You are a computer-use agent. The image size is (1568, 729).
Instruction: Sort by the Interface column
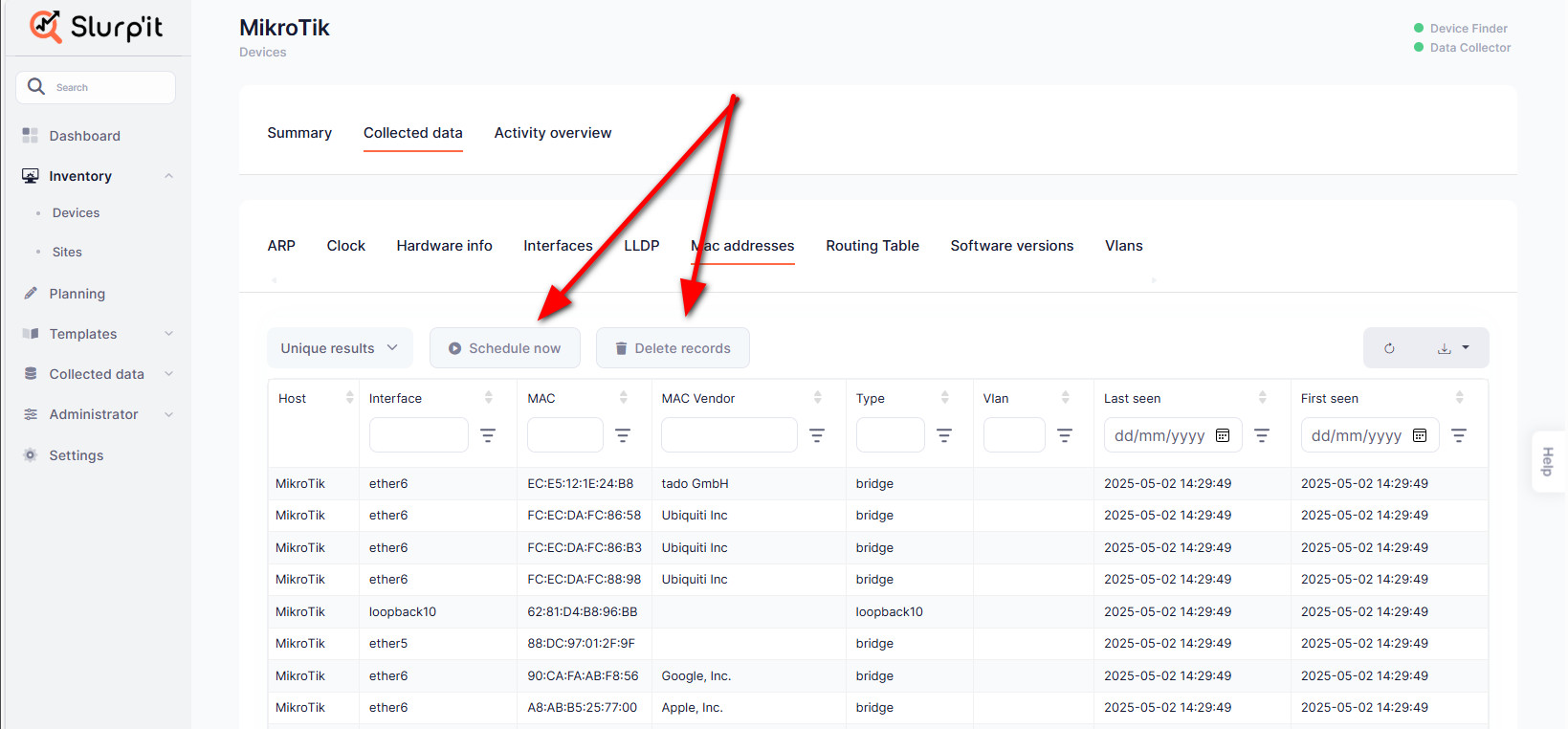[489, 398]
